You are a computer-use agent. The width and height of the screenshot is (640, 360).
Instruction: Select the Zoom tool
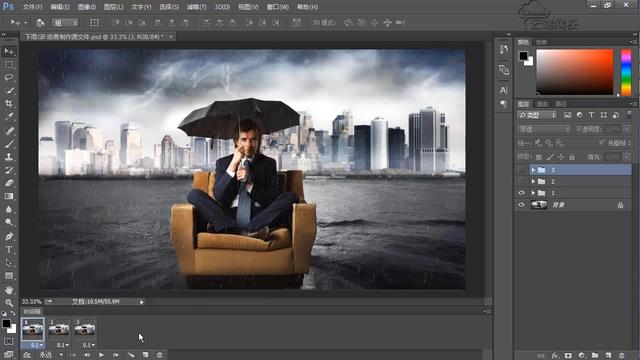[x=9, y=303]
